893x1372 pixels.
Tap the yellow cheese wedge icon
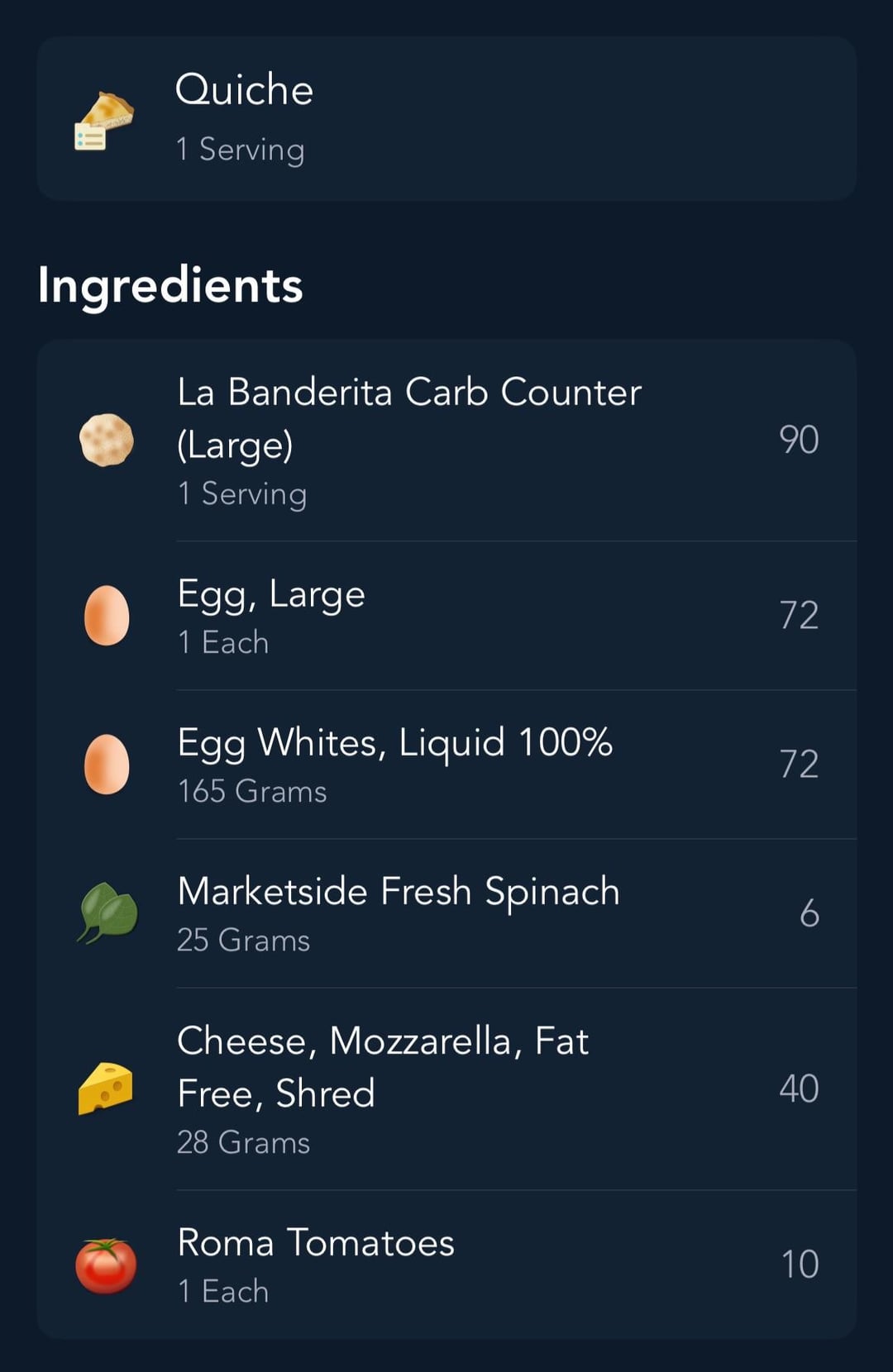coord(106,1089)
